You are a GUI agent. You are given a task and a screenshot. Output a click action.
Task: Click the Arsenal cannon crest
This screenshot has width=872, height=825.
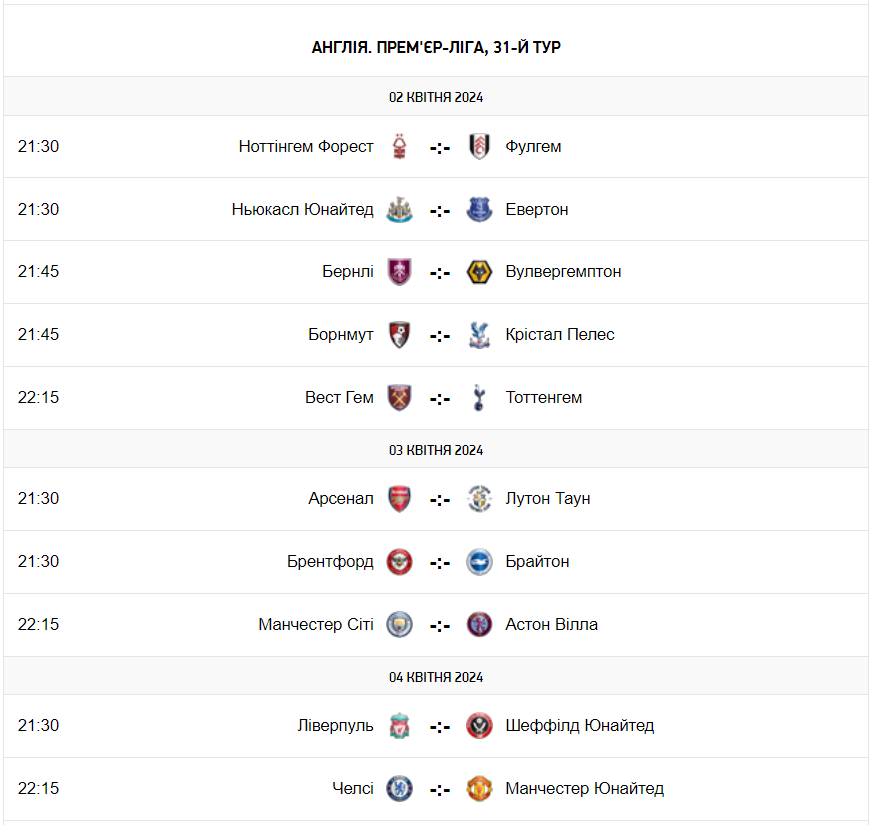[x=400, y=499]
